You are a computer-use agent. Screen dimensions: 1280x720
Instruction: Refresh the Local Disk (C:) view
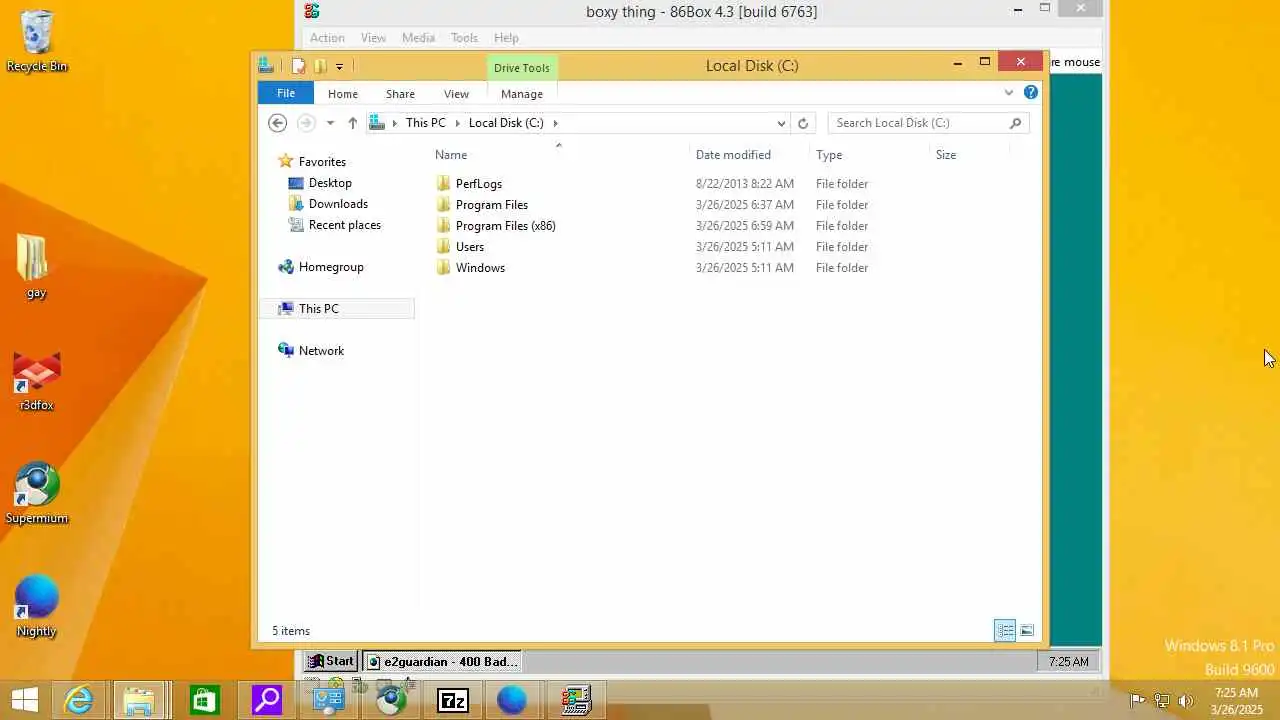click(x=802, y=123)
